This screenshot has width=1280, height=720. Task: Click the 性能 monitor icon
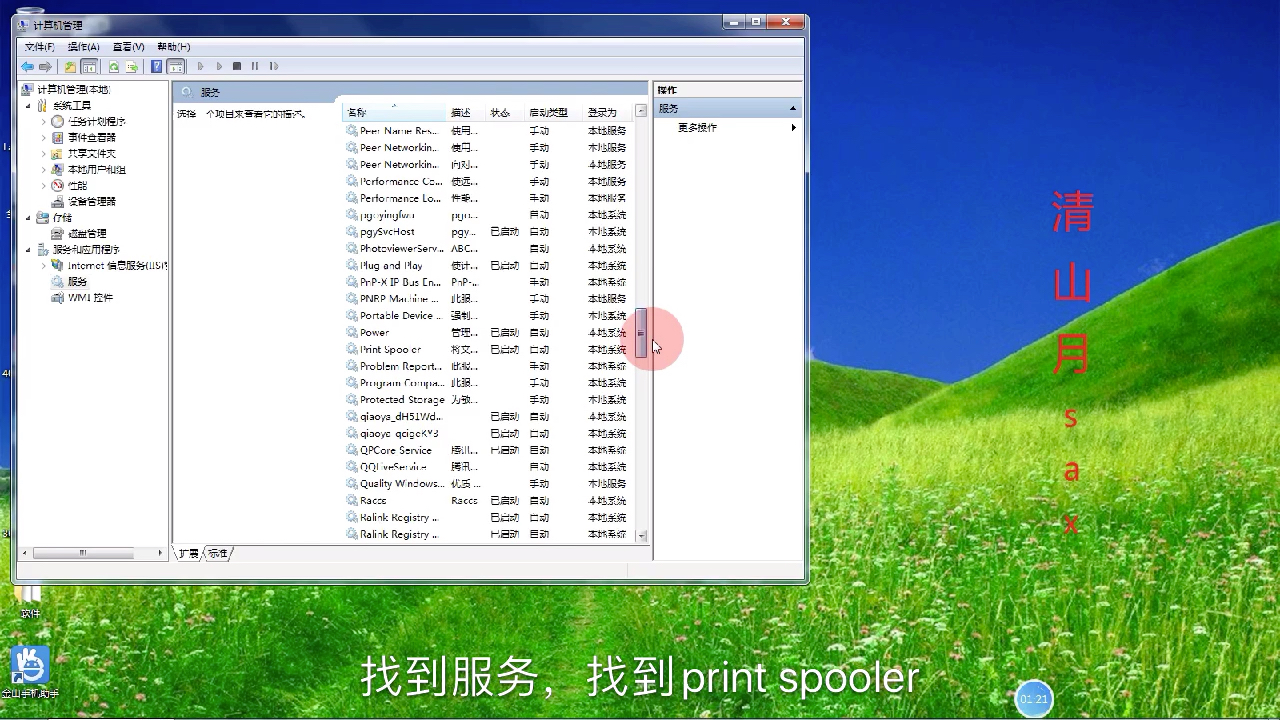58,186
